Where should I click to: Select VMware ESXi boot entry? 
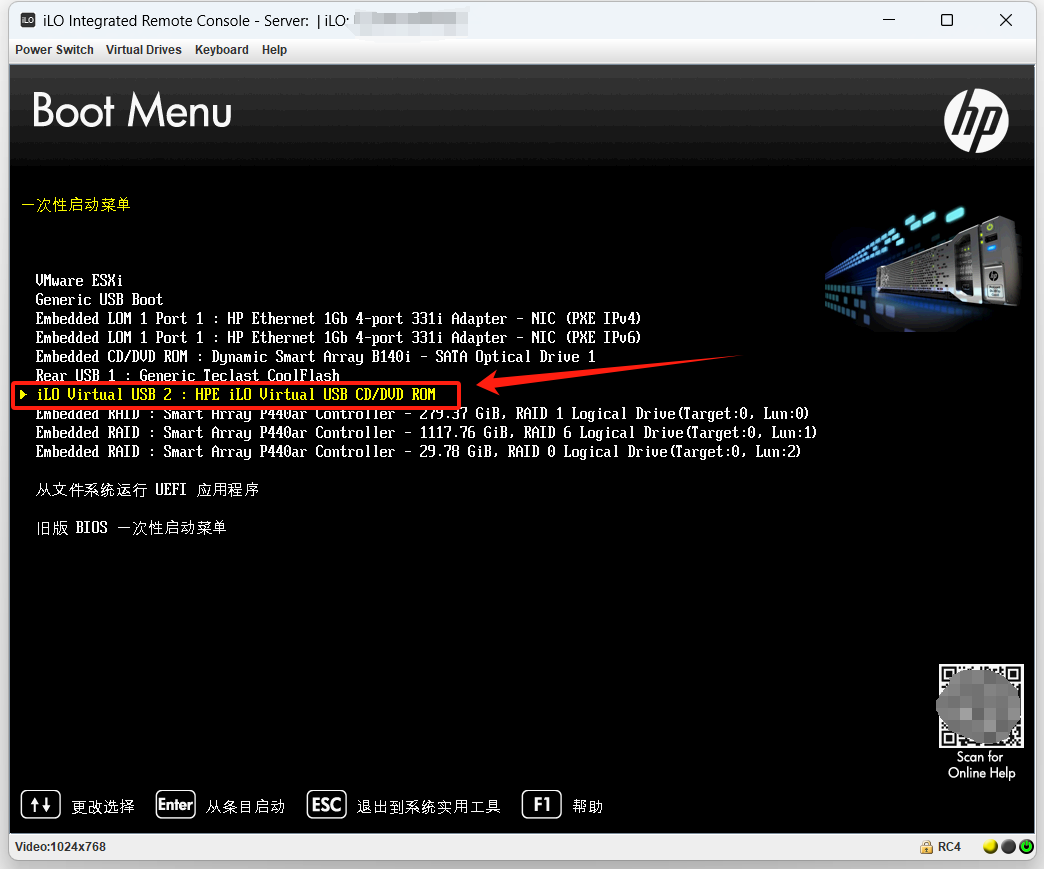pos(79,281)
